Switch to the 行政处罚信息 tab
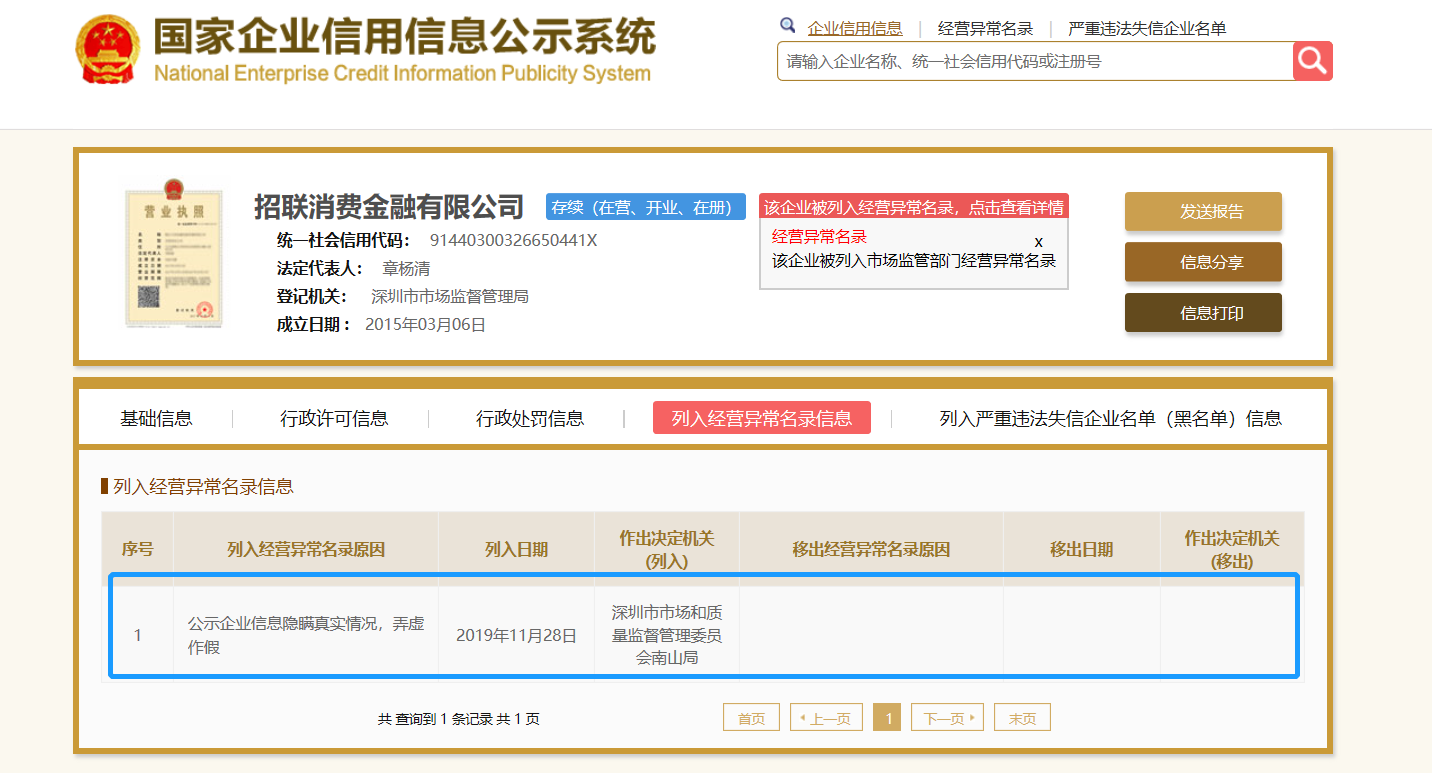Viewport: 1432px width, 773px height. [530, 418]
